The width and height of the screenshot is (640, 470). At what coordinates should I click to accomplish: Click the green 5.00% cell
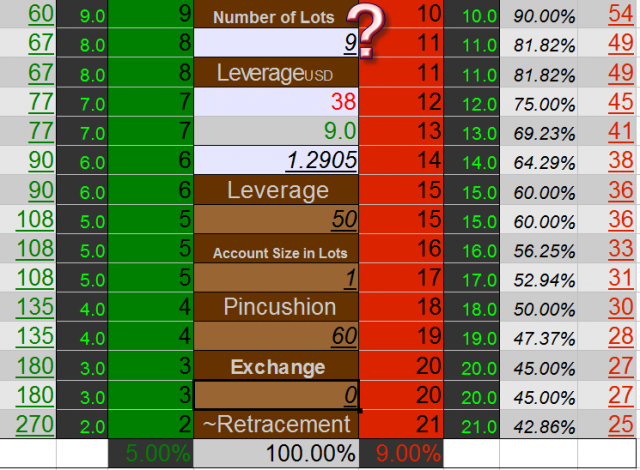(x=151, y=453)
